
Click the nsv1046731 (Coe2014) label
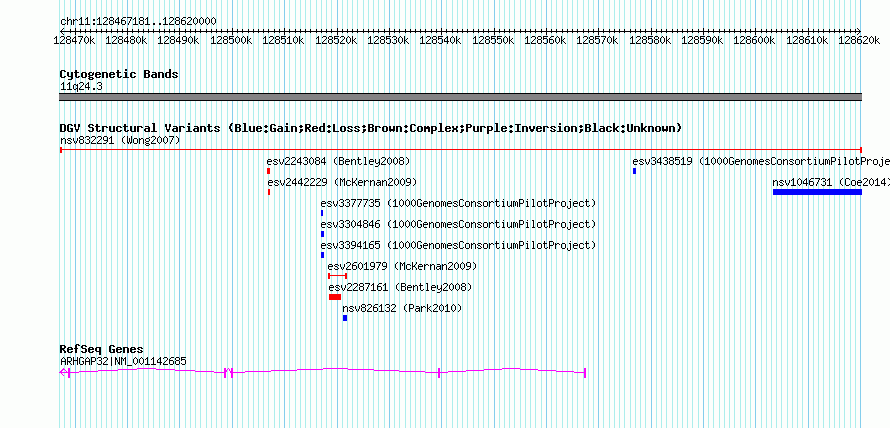[831, 182]
